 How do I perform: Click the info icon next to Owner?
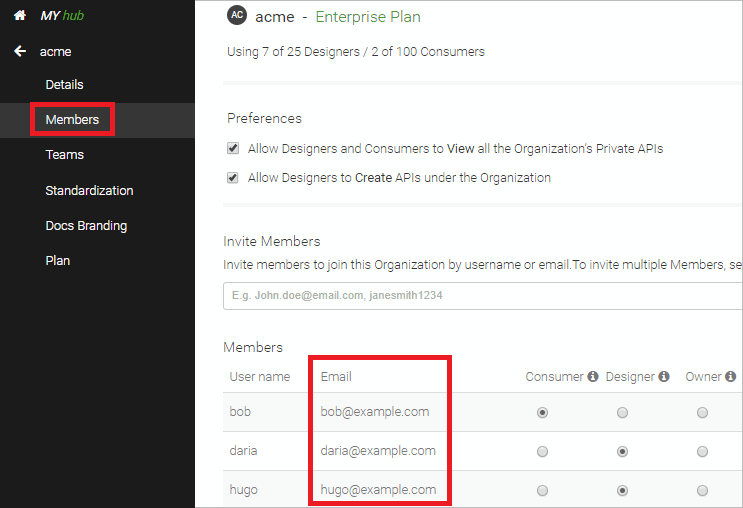click(x=730, y=377)
